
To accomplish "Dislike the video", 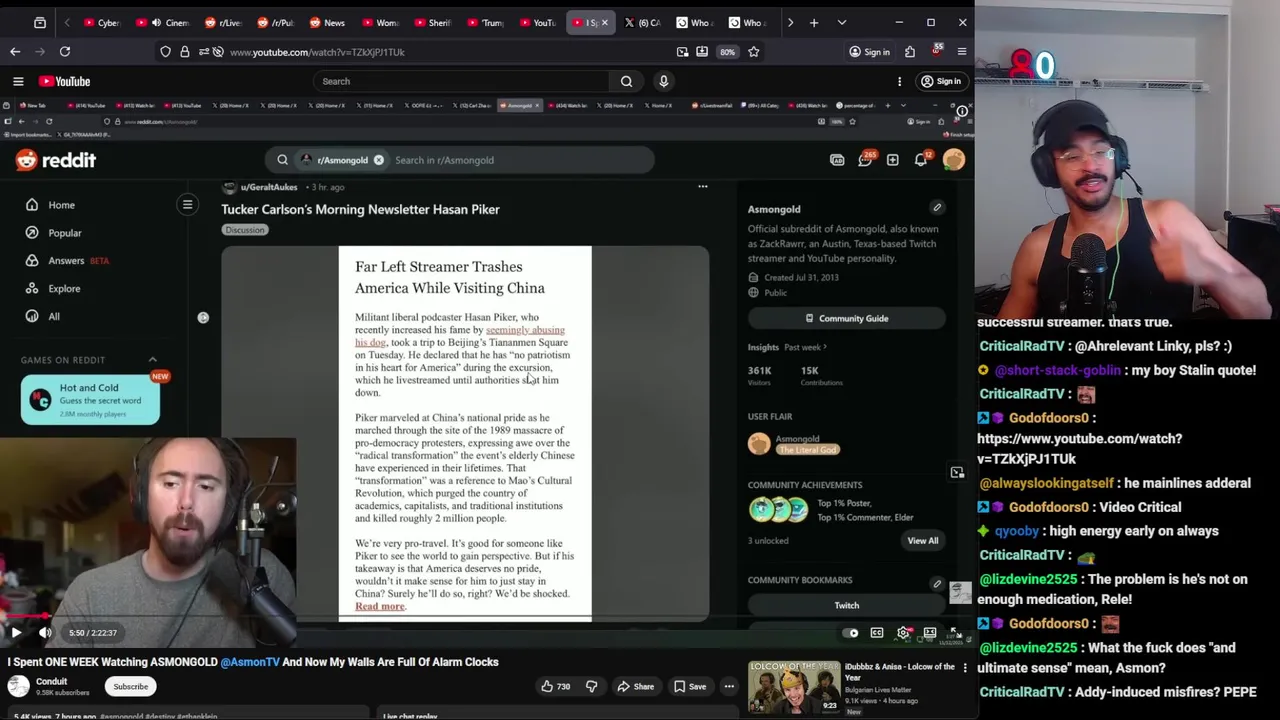I will pyautogui.click(x=591, y=686).
